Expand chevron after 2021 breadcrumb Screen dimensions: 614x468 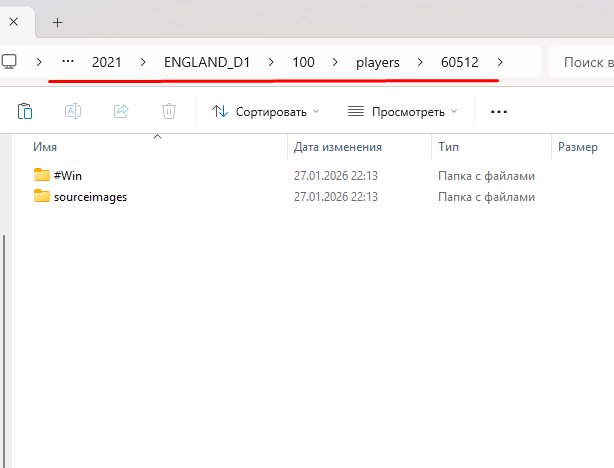click(x=143, y=62)
